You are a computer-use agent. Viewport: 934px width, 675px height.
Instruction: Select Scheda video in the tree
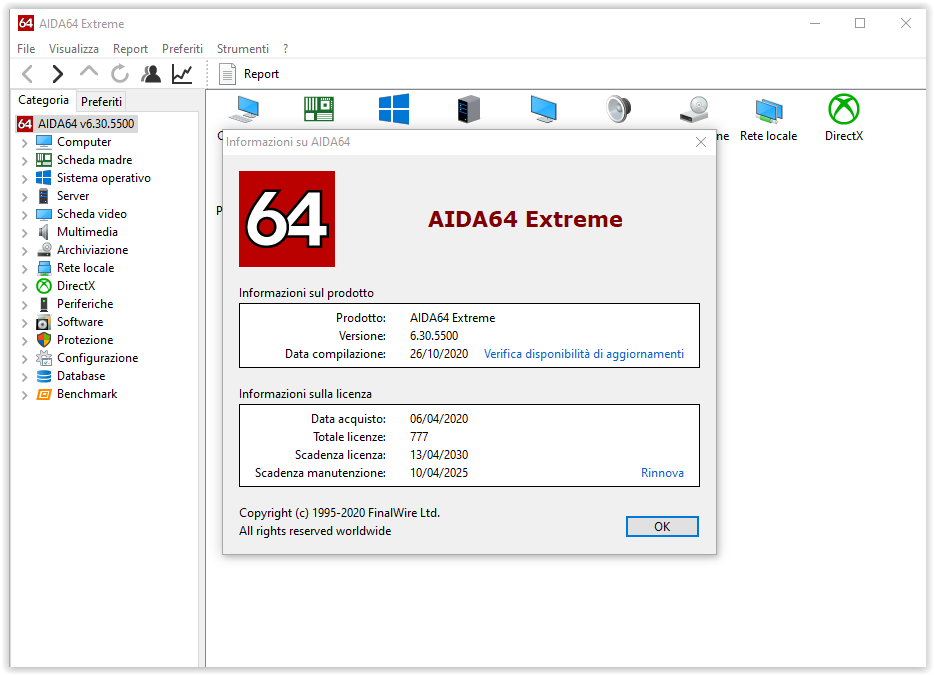[92, 214]
